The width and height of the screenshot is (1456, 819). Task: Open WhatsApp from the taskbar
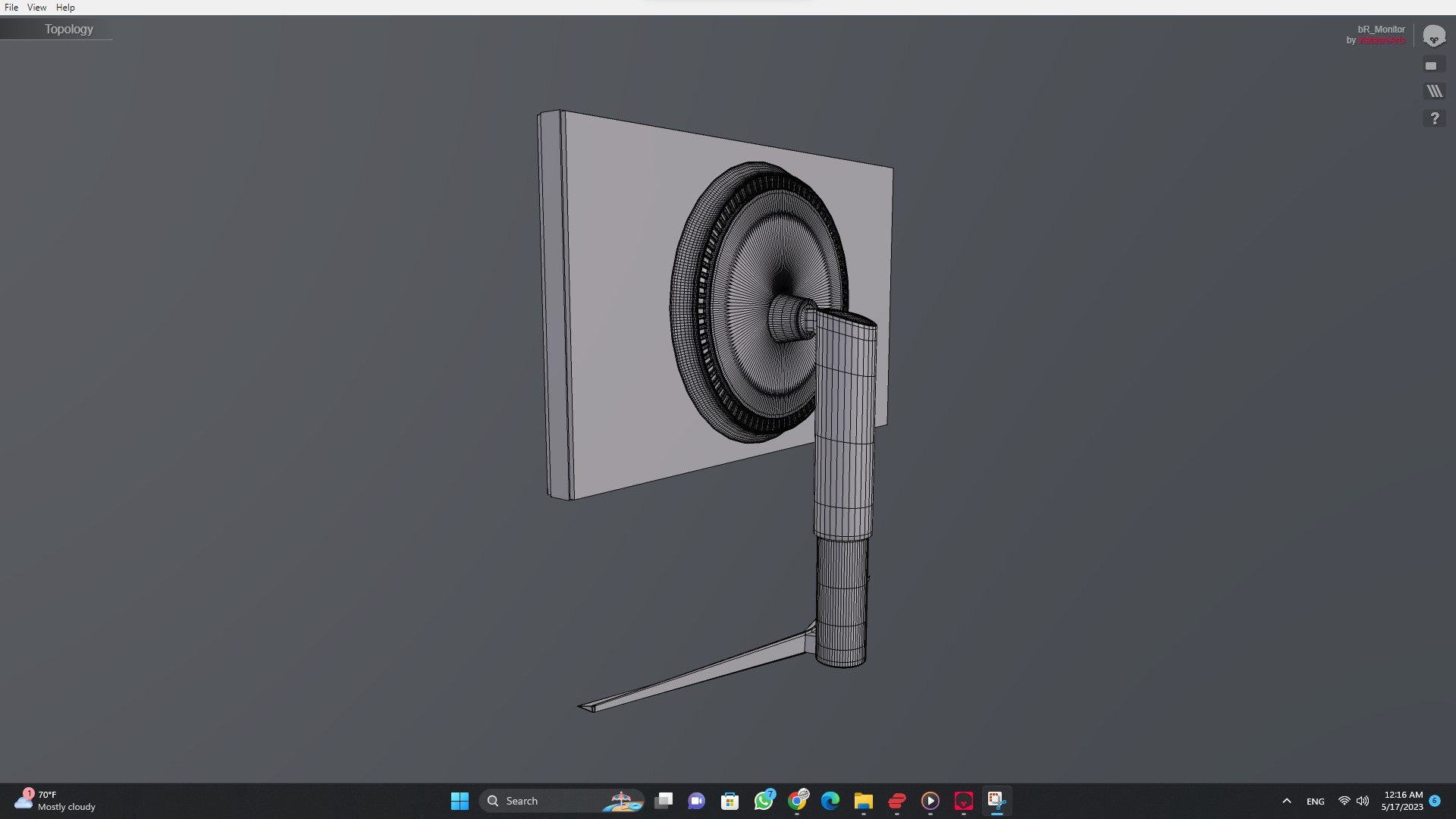pos(764,801)
